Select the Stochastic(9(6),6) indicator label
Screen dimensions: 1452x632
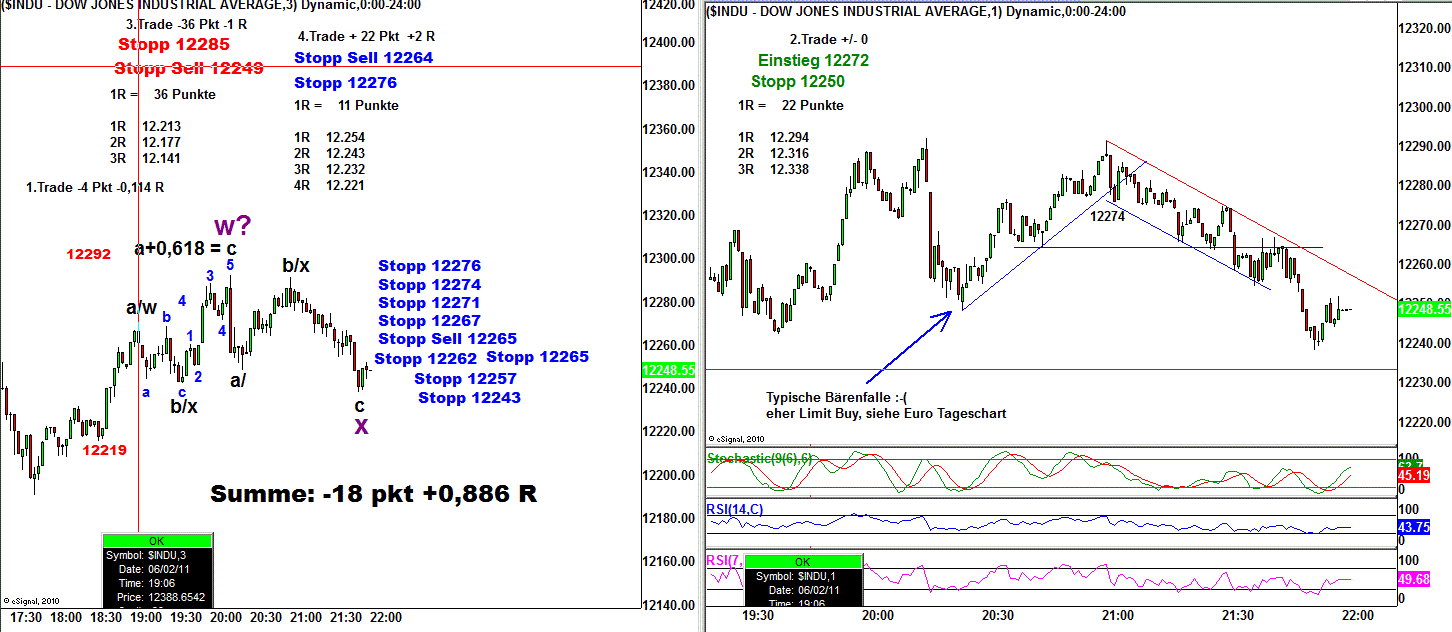(756, 458)
